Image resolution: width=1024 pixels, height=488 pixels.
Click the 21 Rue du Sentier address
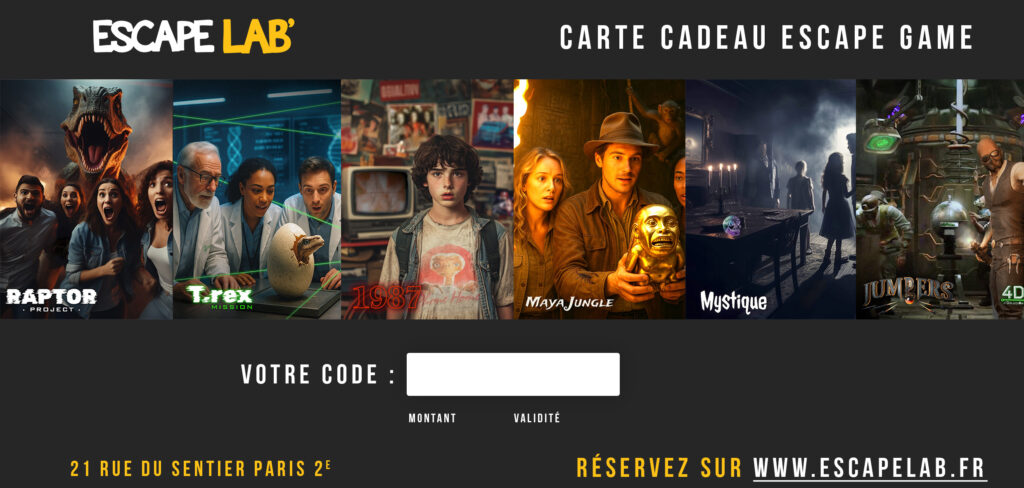pyautogui.click(x=200, y=468)
